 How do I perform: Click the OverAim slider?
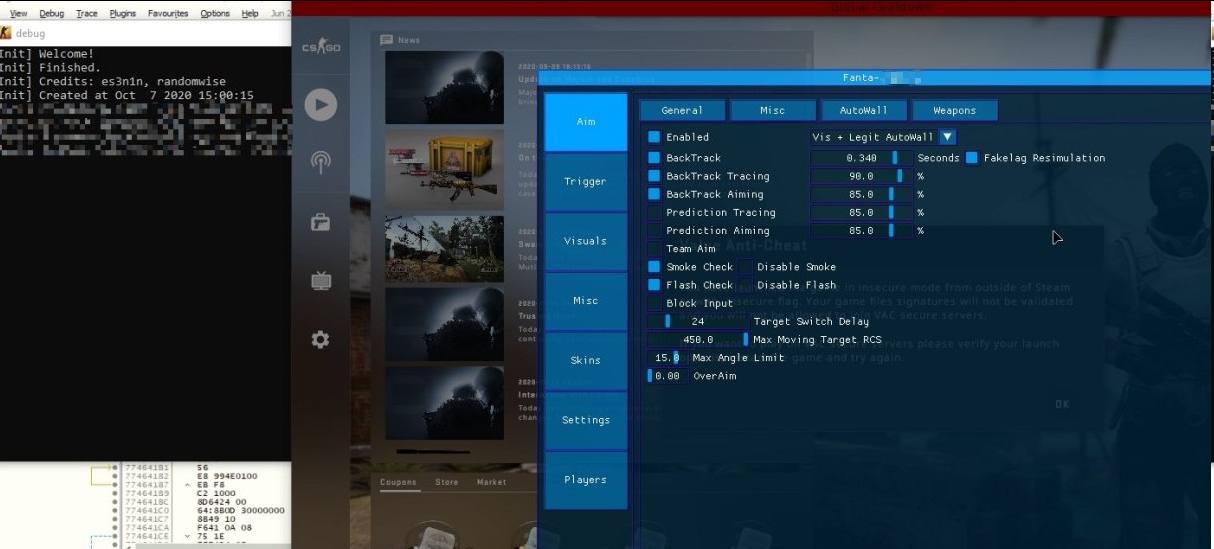pyautogui.click(x=667, y=376)
